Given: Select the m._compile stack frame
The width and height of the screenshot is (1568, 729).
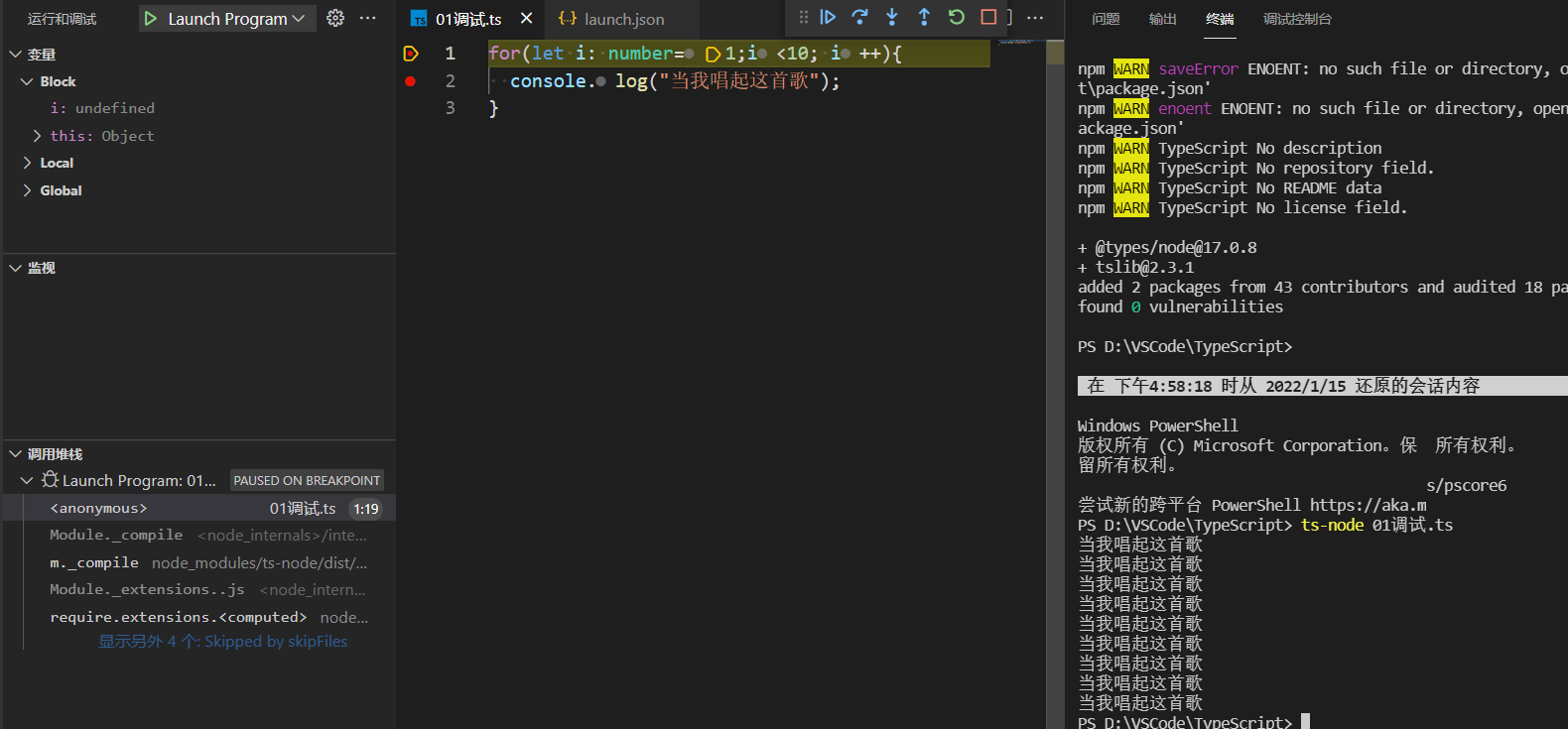Looking at the screenshot, I should (199, 562).
